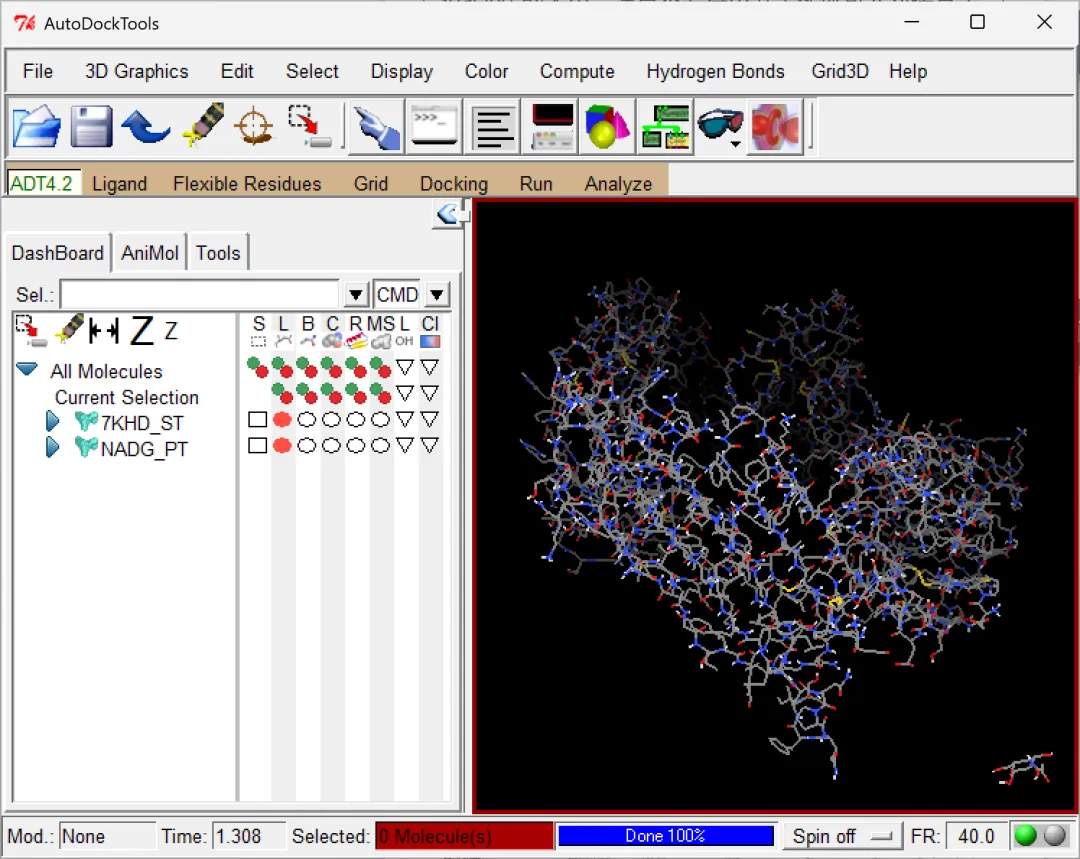Image resolution: width=1080 pixels, height=859 pixels.
Task: Enable CPK display for 7KHD_ST
Action: click(331, 420)
